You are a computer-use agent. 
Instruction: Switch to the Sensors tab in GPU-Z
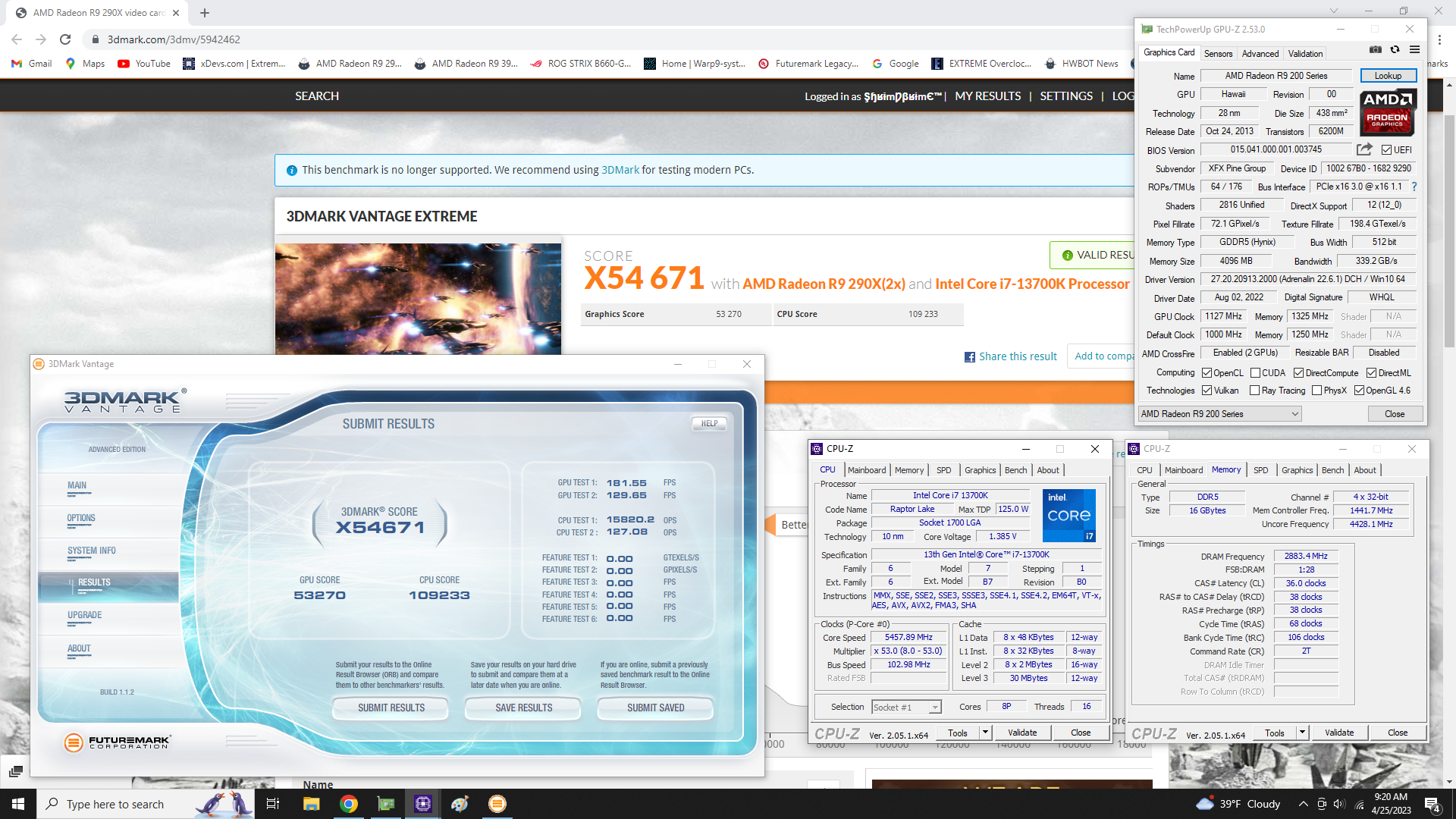coord(1218,54)
